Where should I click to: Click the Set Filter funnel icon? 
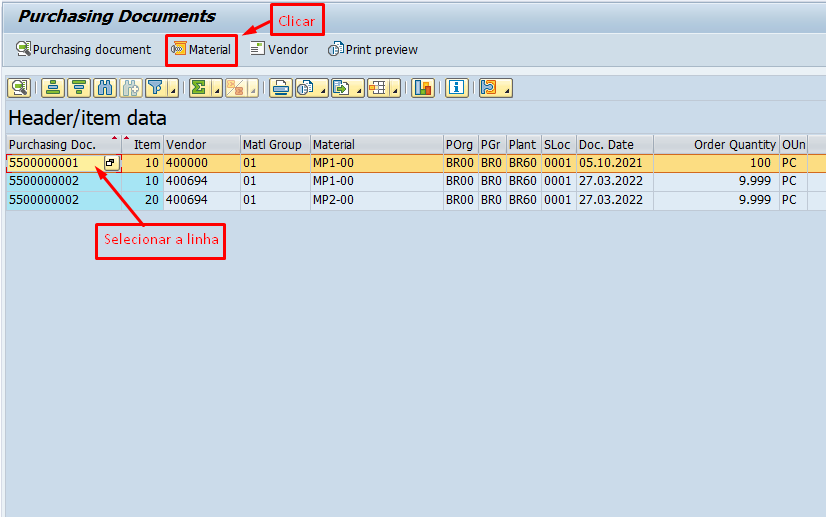(155, 88)
